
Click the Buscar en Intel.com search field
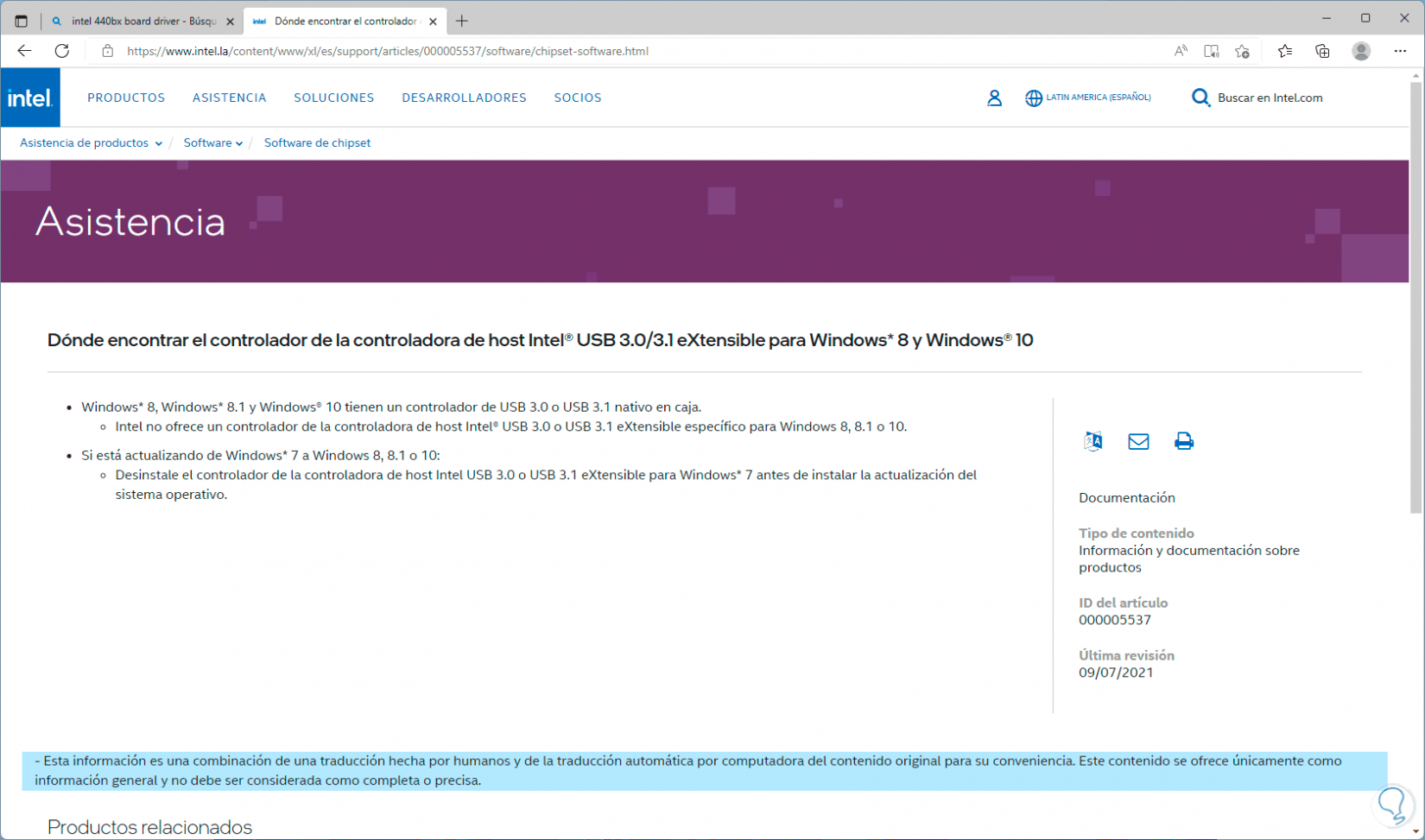(1270, 98)
